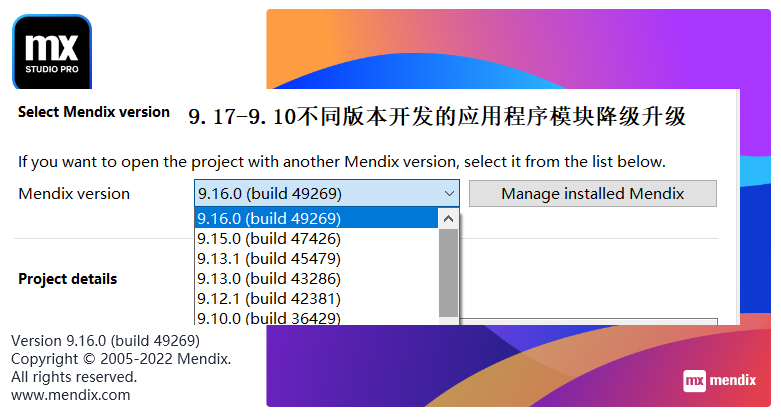Viewport: 781px width, 420px height.
Task: Click the MX Studio Pro logo
Action: (x=51, y=51)
